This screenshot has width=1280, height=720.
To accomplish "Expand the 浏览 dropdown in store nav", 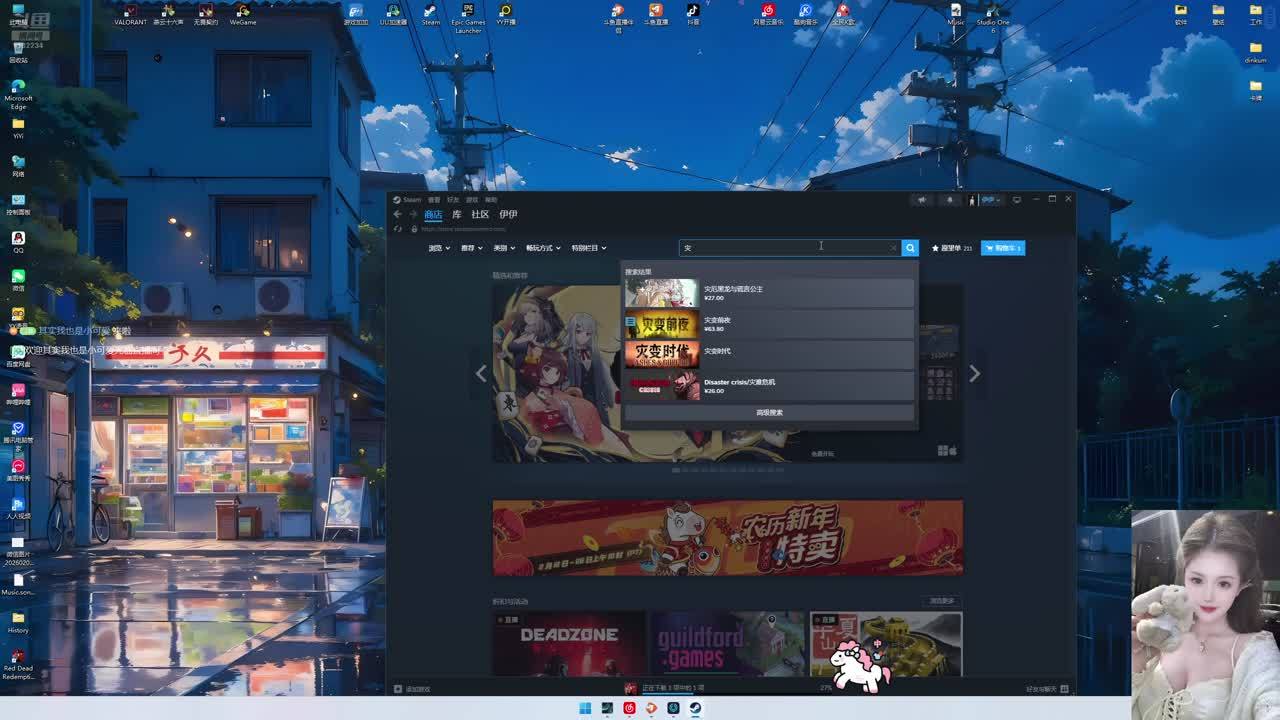I will coord(439,248).
